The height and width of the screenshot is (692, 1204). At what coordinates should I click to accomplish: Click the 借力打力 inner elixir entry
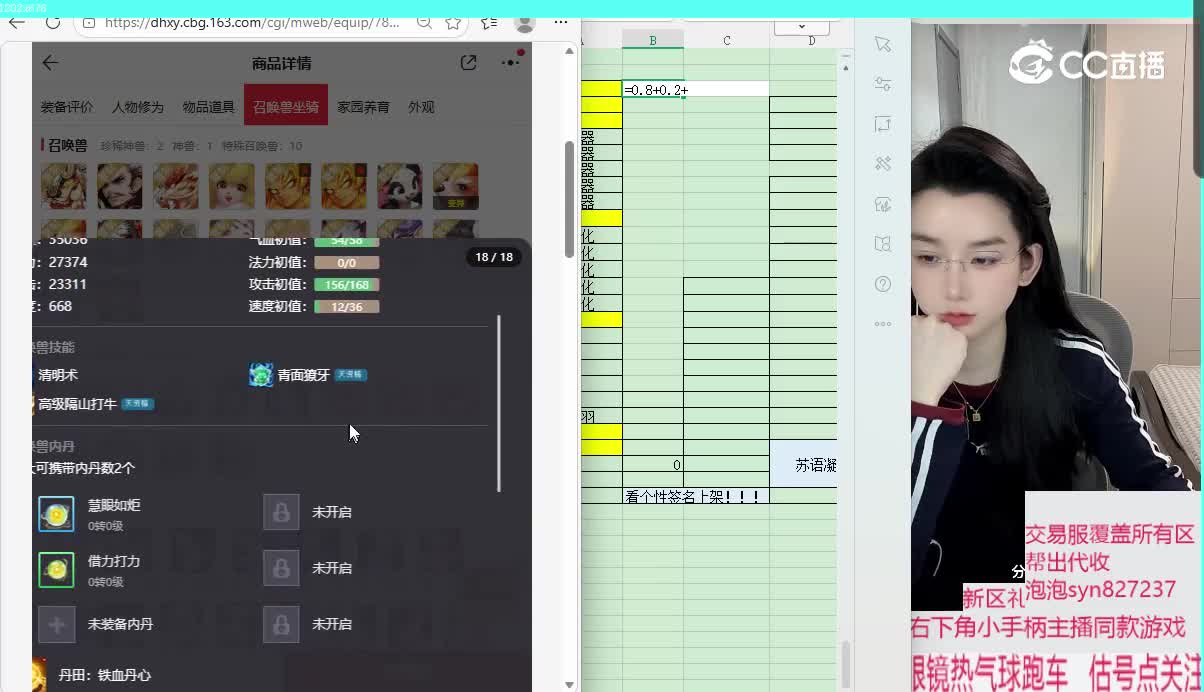click(113, 562)
